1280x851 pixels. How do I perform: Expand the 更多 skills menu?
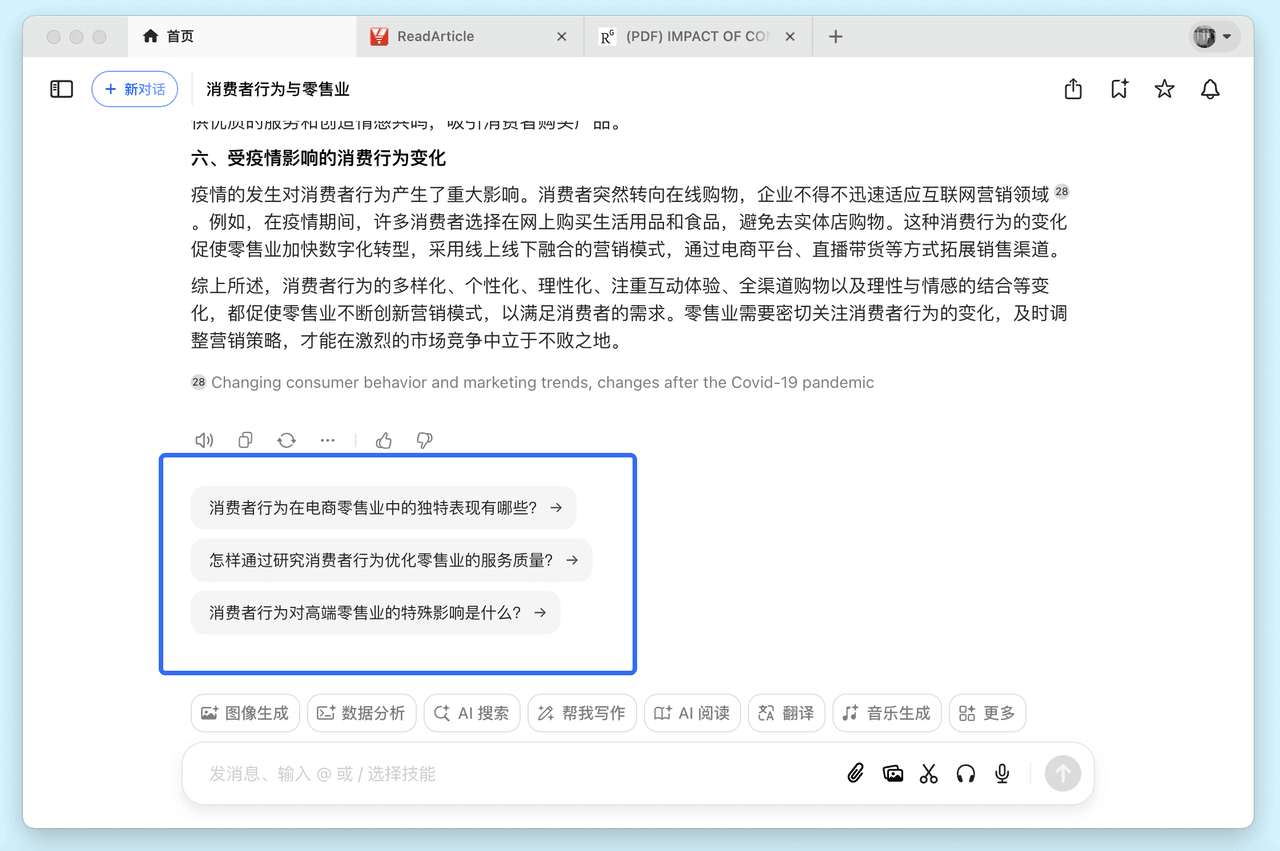pos(987,713)
